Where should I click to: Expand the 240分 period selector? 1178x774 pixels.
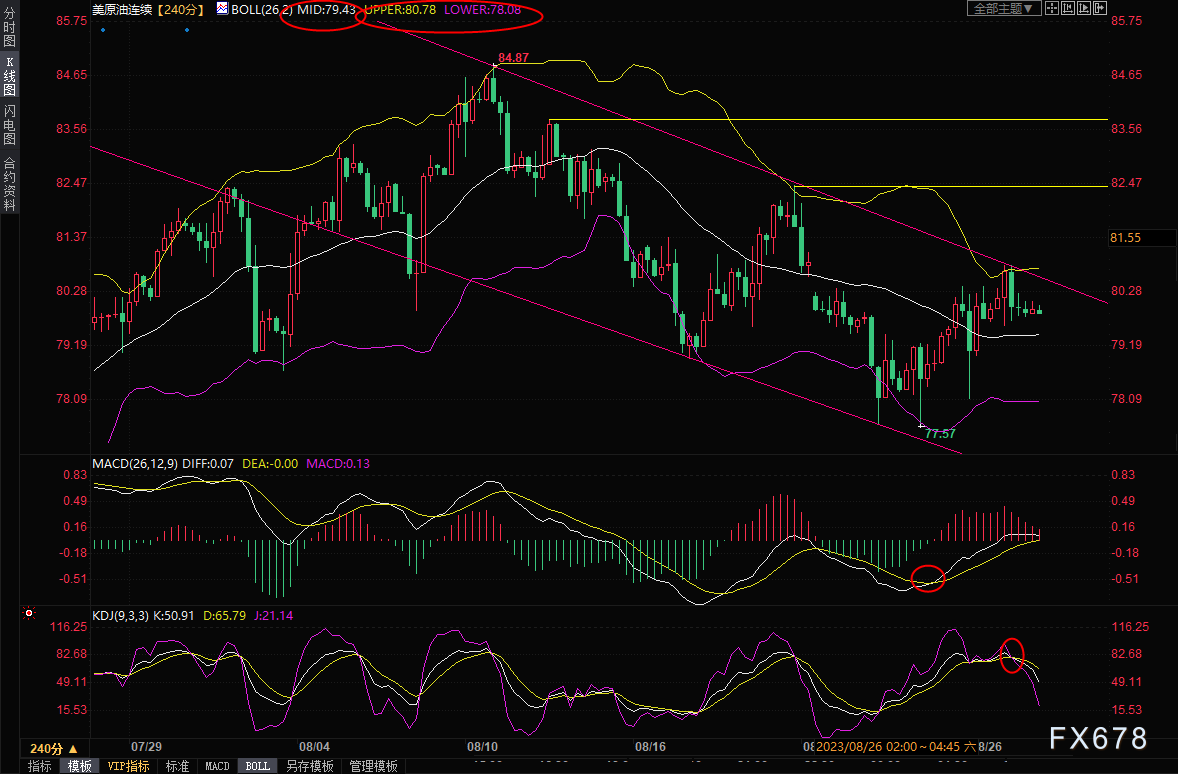click(54, 748)
